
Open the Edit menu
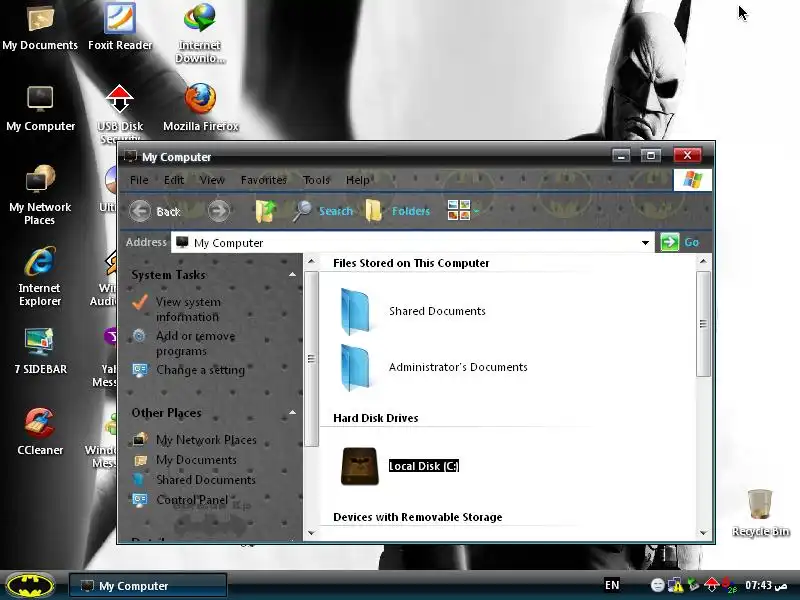[x=174, y=180]
